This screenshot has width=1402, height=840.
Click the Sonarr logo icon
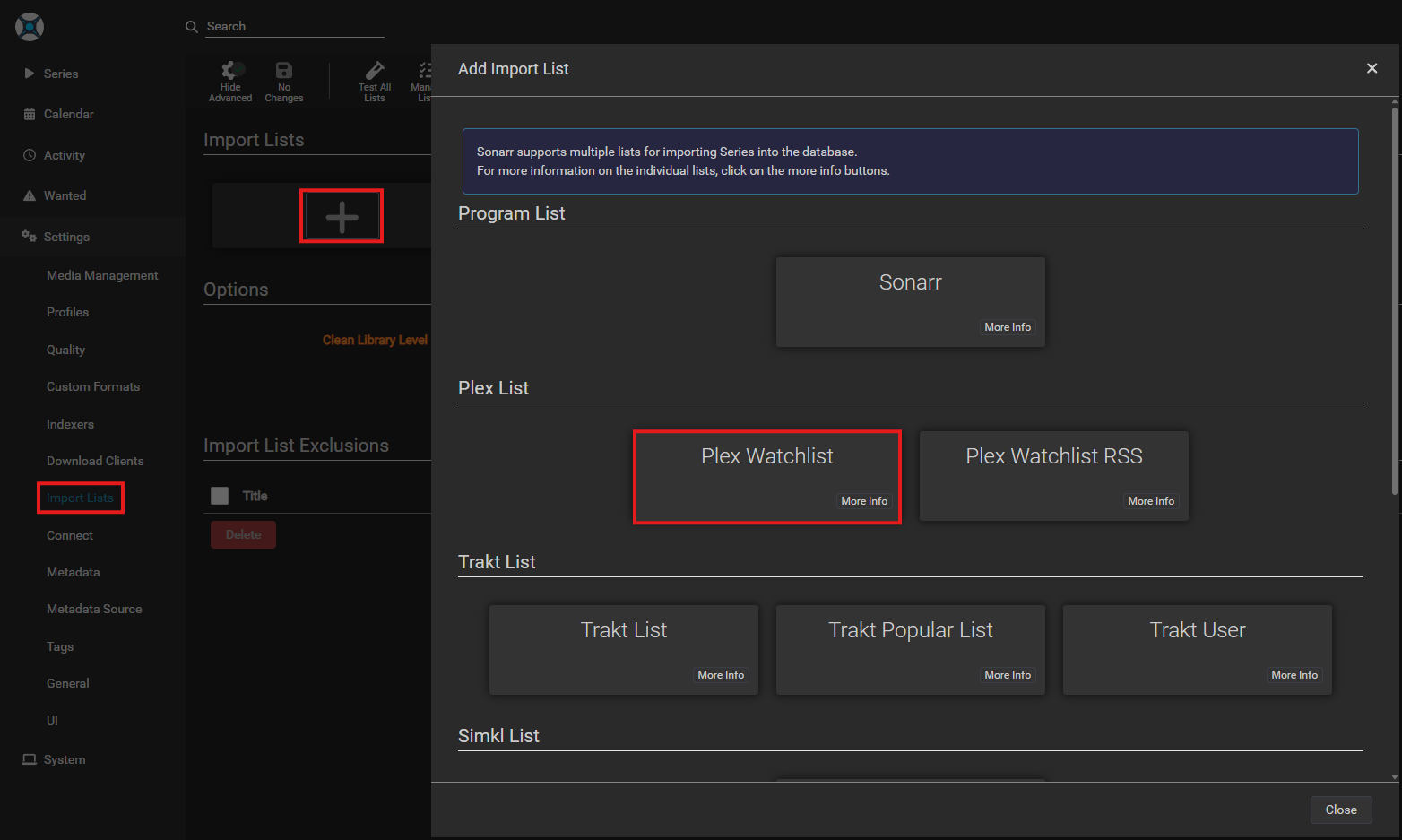point(30,27)
